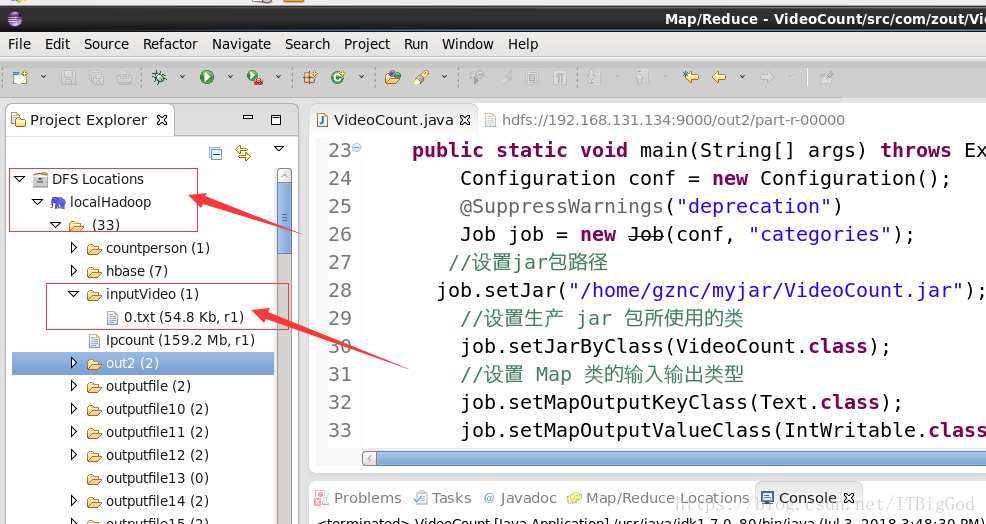986x524 pixels.
Task: Open the Project menu
Action: 367,44
